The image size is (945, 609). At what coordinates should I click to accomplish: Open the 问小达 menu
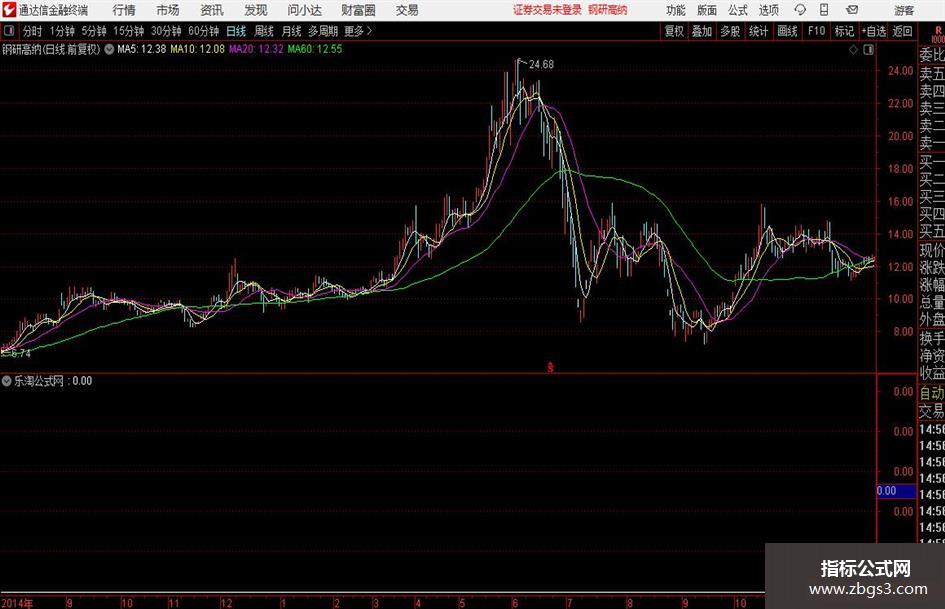304,10
